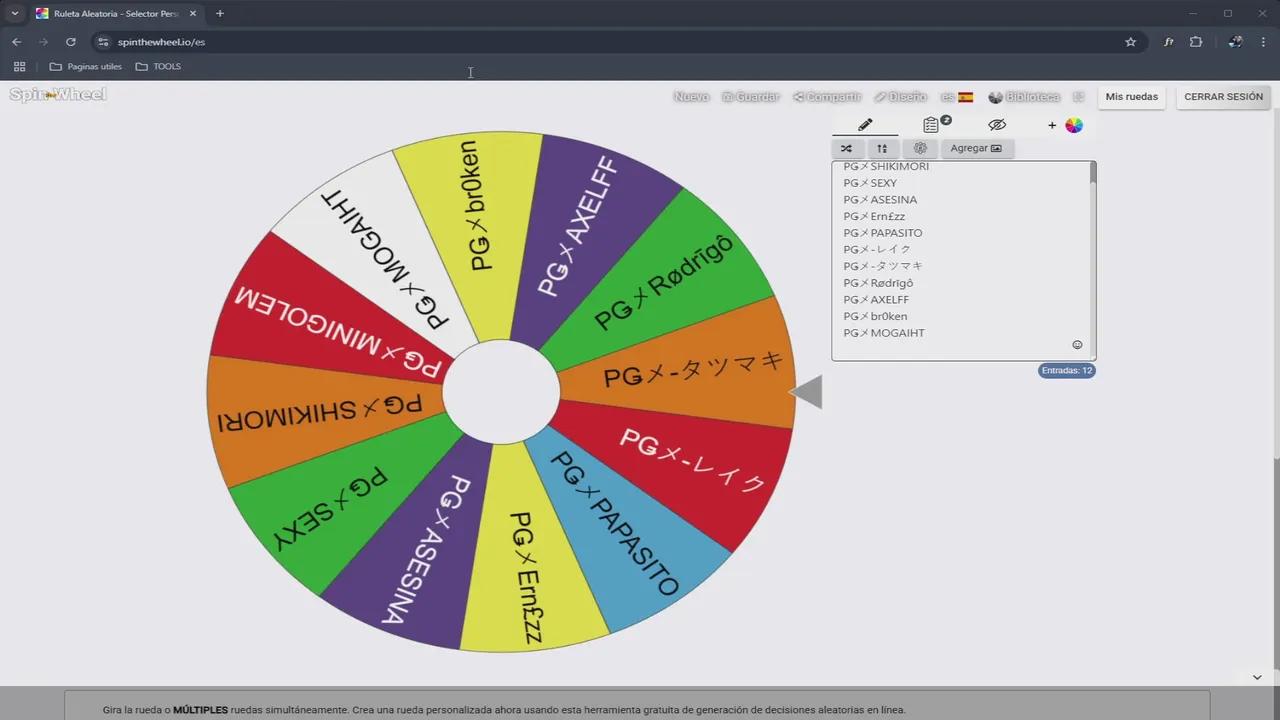This screenshot has width=1280, height=720.
Task: Click the Mis ruedas button
Action: [x=1131, y=97]
